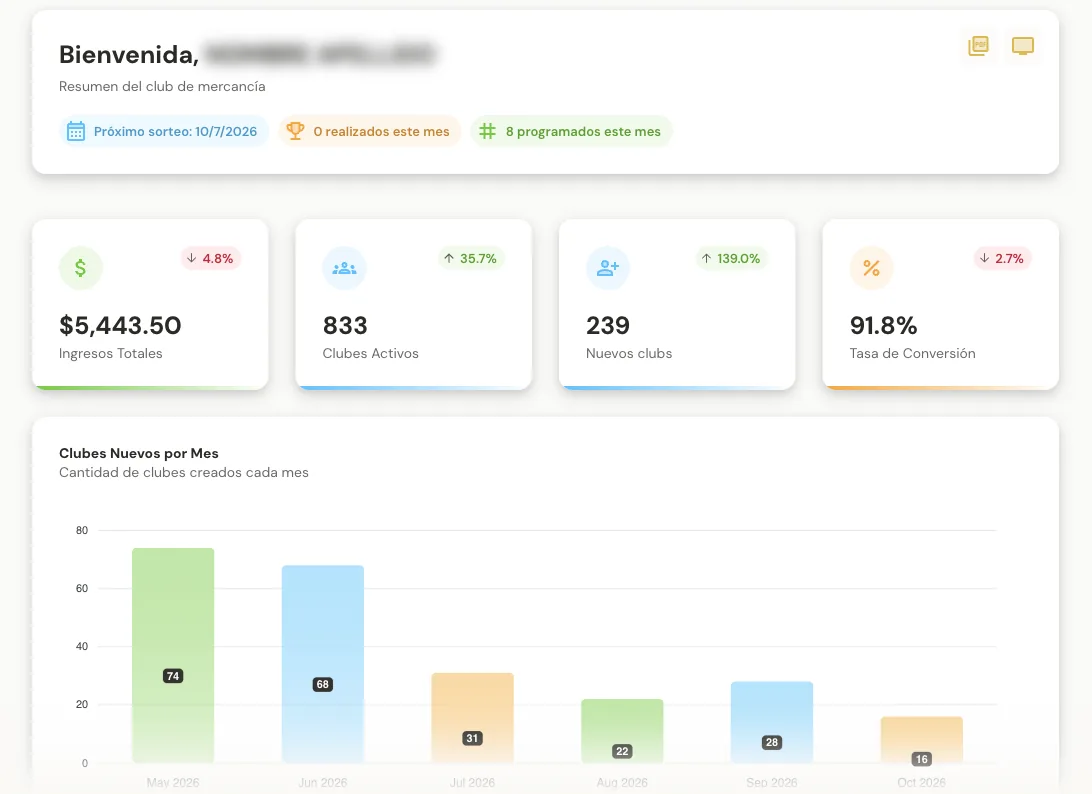Screen dimensions: 1092x794
Task: Select the Próximo sorteo: 10/7/2026 badge
Action: click(164, 131)
